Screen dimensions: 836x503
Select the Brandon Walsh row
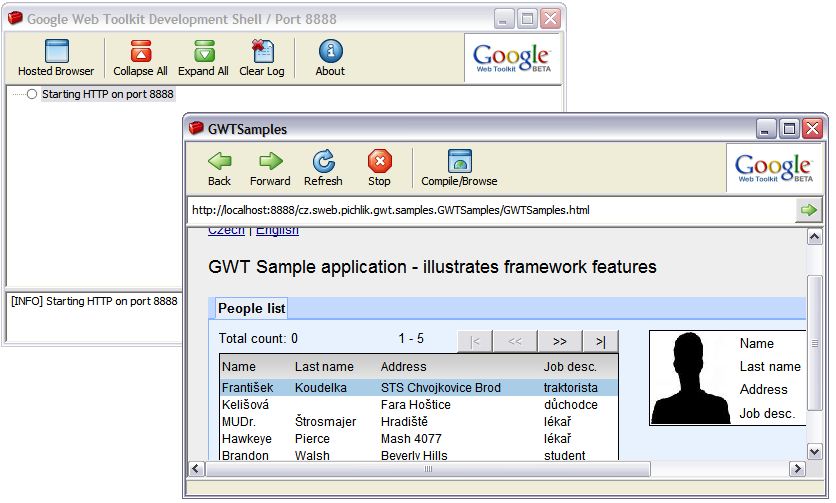(x=419, y=455)
